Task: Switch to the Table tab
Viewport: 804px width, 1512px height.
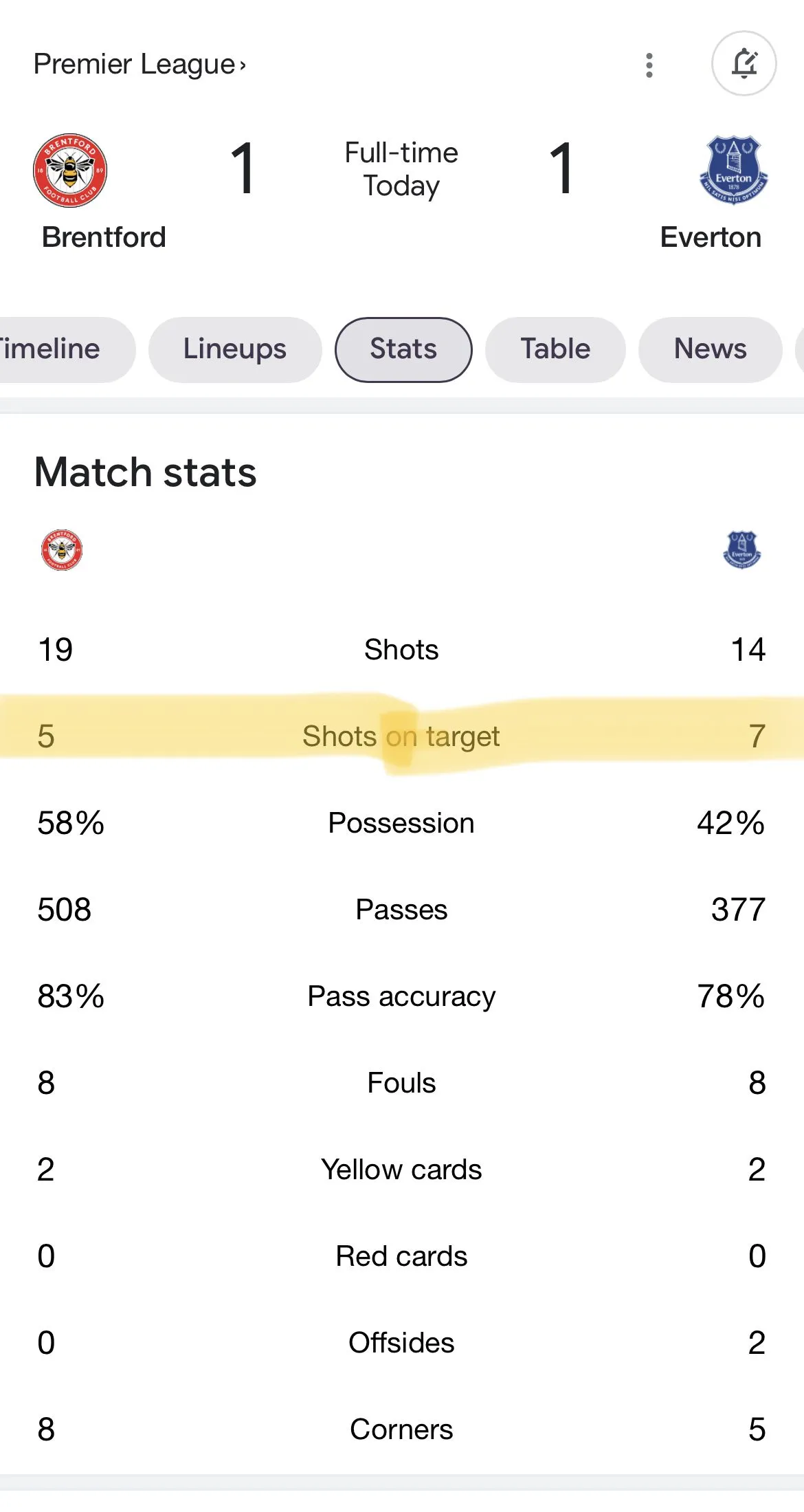Action: [555, 349]
